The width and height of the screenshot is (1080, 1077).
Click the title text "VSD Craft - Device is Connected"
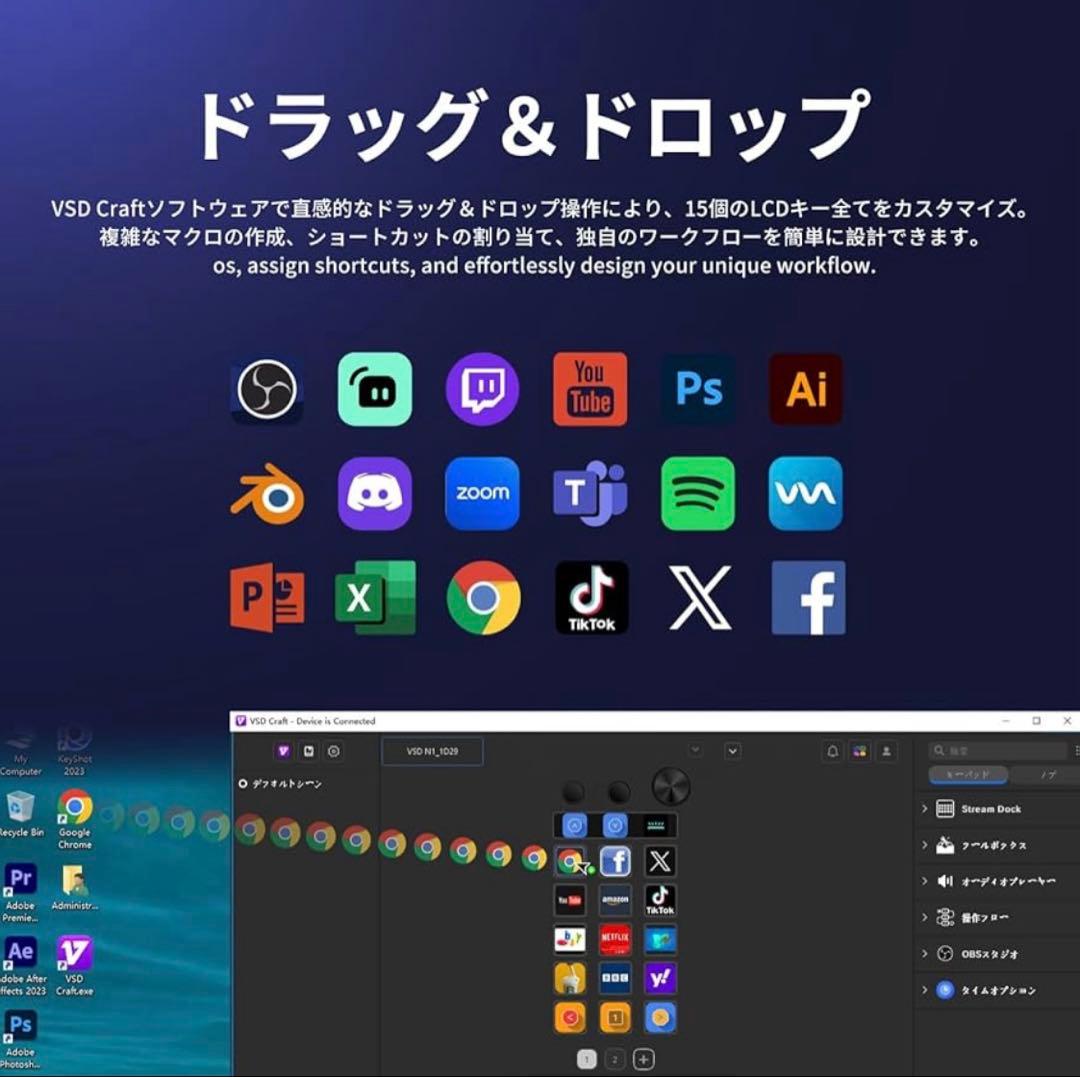[x=312, y=721]
